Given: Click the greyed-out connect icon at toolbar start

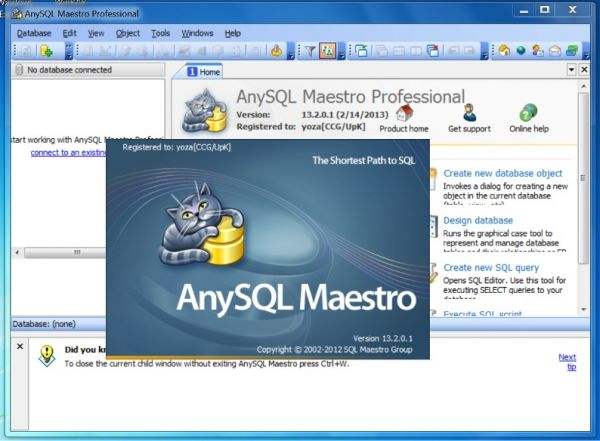Looking at the screenshot, I should click(x=26, y=51).
